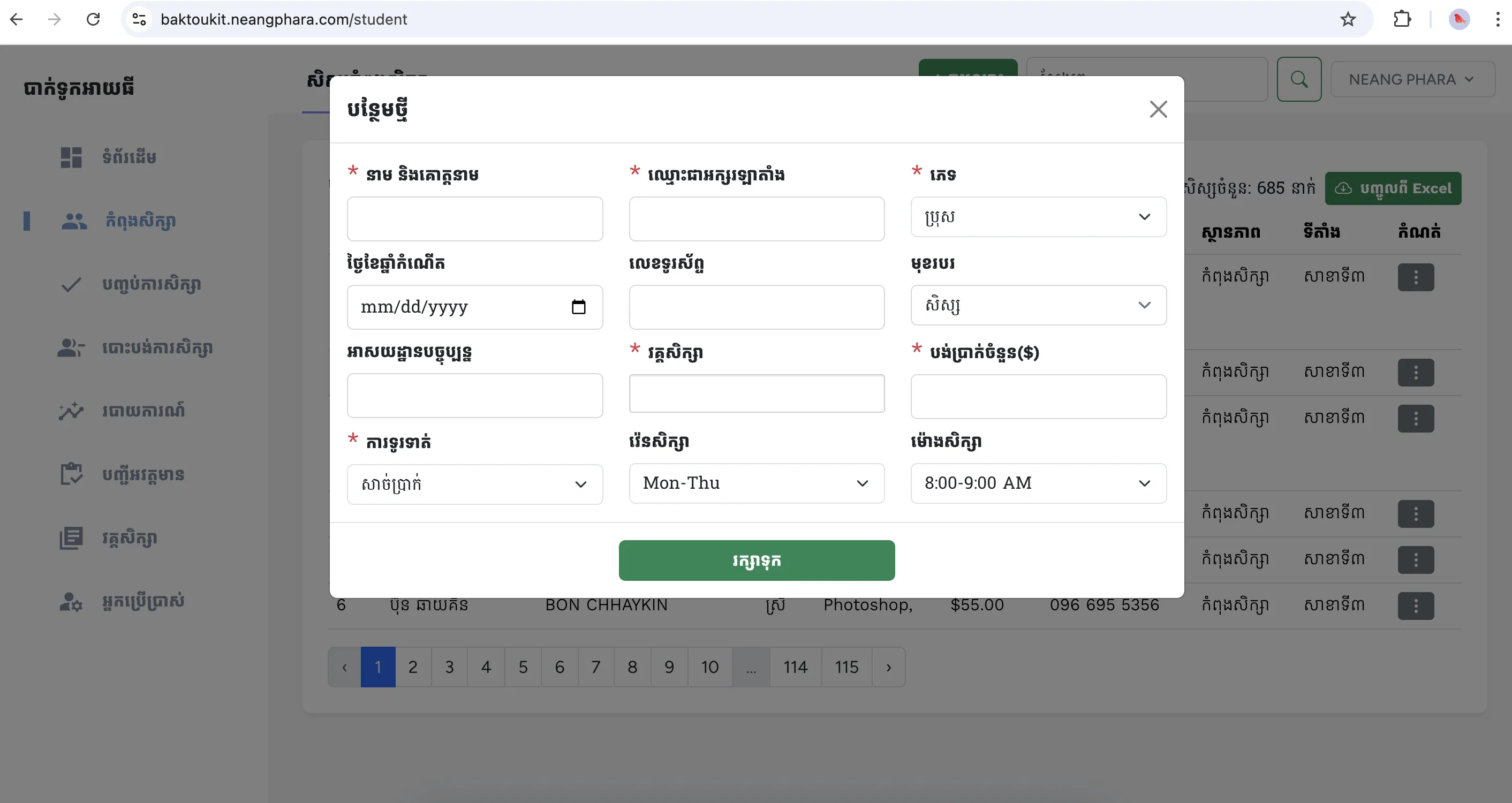
Task: Click the search magnifier icon button
Action: click(1298, 79)
